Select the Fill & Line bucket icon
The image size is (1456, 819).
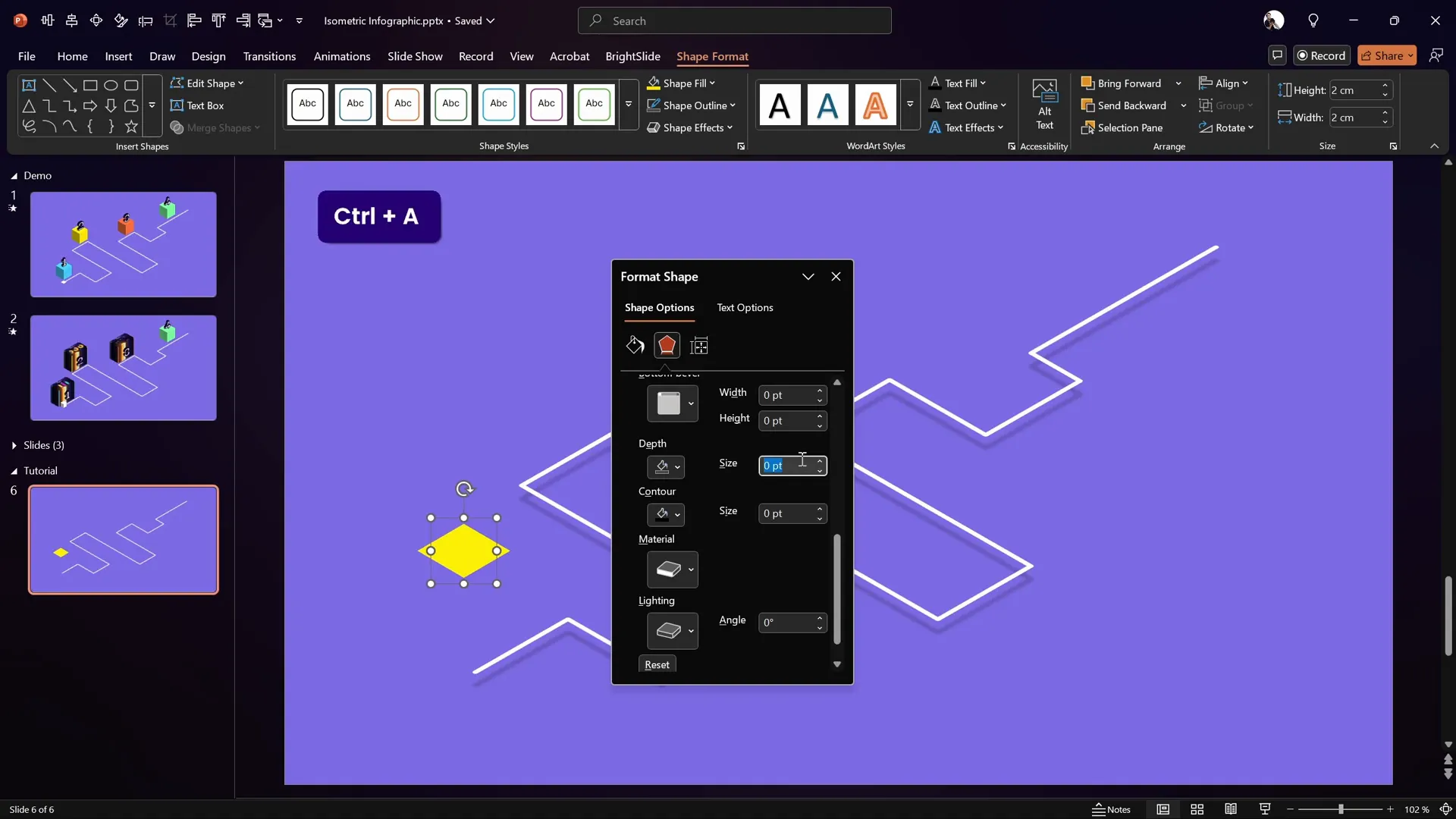[x=635, y=346]
